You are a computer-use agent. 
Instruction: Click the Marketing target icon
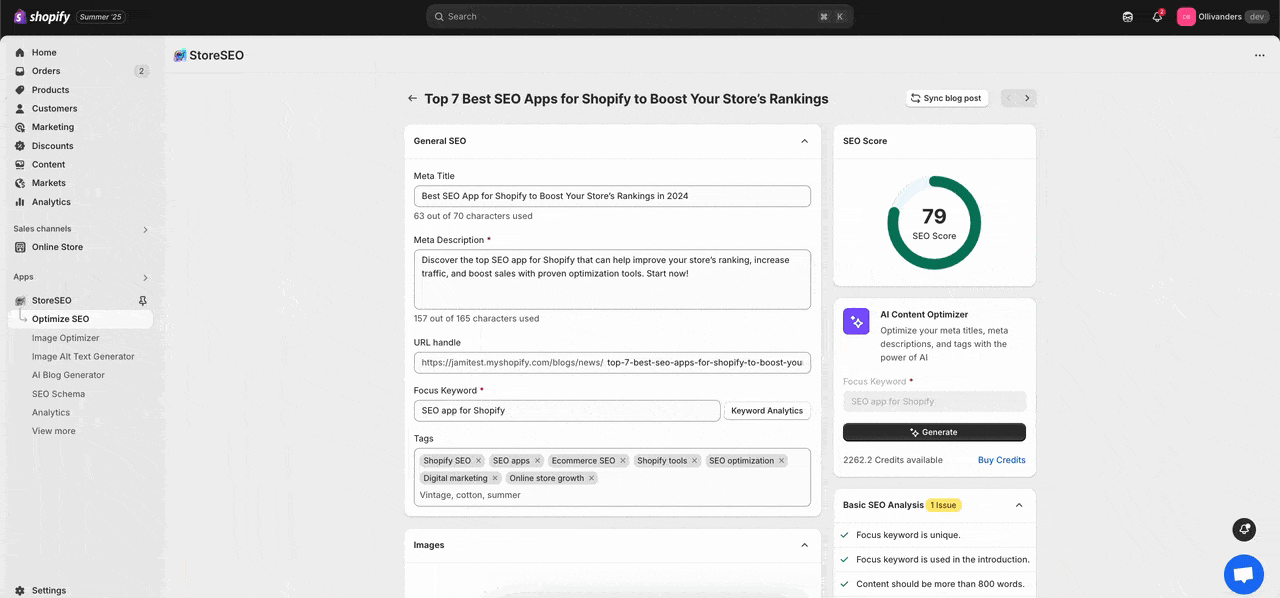[x=20, y=127]
